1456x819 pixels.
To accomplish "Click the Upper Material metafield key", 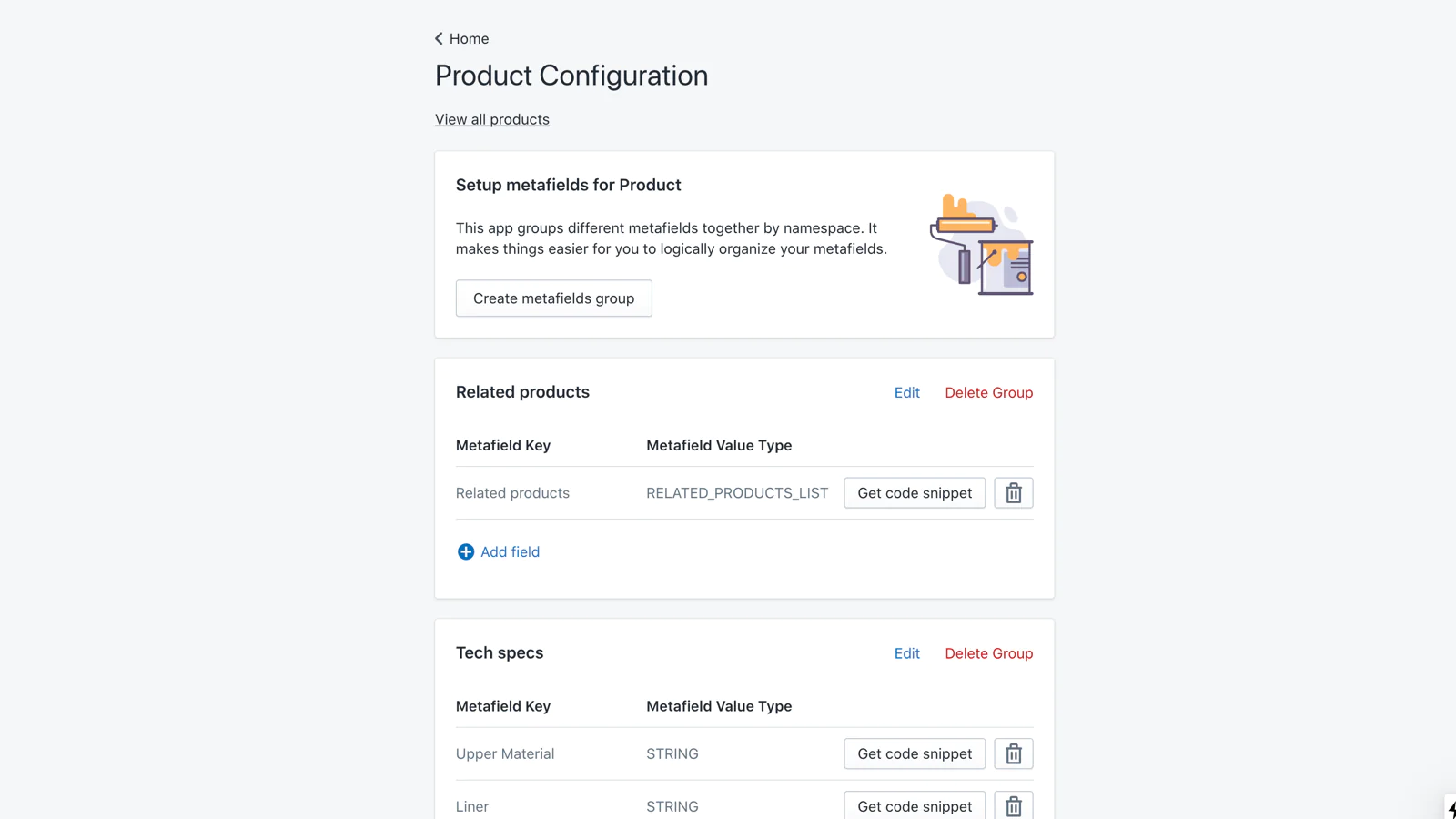I will pos(505,753).
